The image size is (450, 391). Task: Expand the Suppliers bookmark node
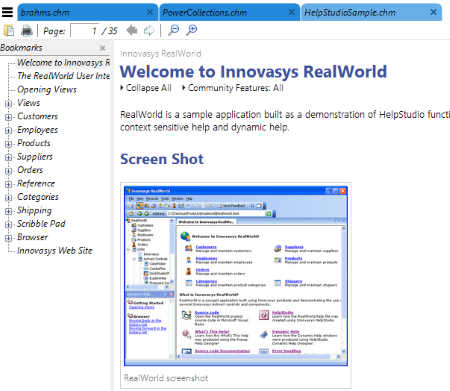click(x=8, y=157)
